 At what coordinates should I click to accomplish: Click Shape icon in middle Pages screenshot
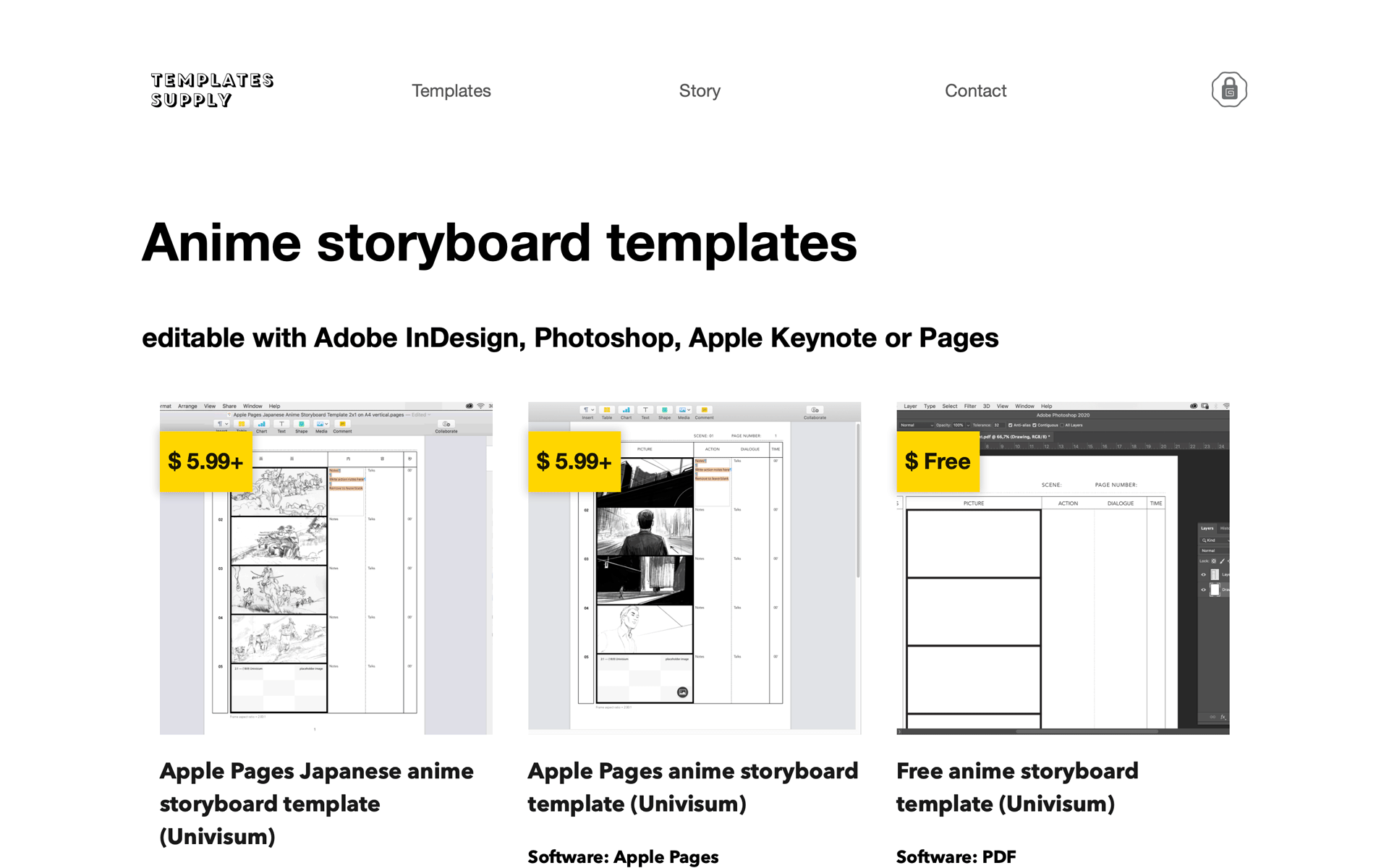[664, 410]
